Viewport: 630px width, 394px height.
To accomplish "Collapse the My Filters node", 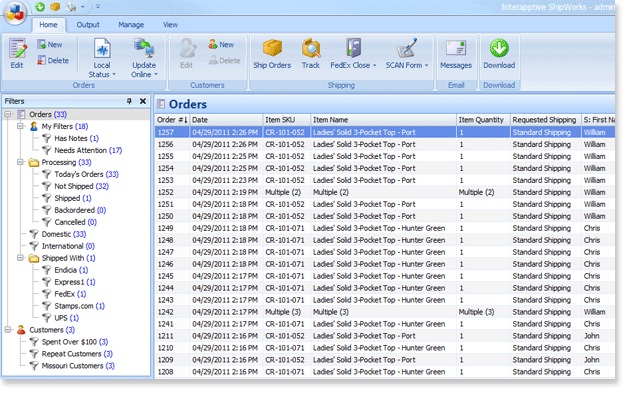I will pyautogui.click(x=20, y=126).
